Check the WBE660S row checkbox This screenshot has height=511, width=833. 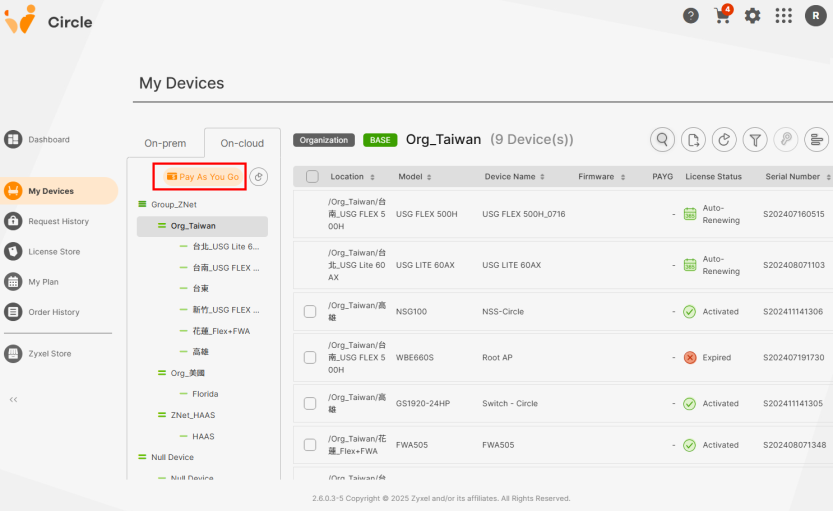click(310, 357)
